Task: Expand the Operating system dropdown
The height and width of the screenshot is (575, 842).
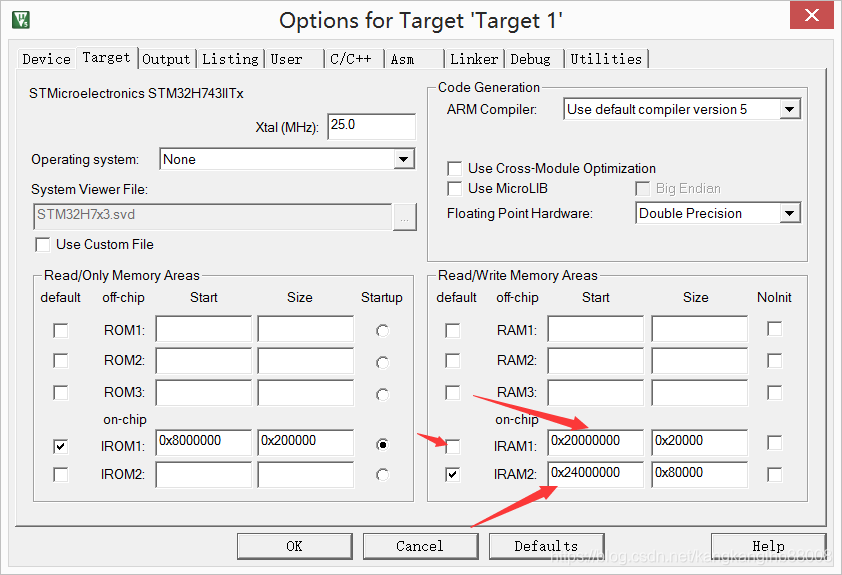Action: click(x=403, y=159)
